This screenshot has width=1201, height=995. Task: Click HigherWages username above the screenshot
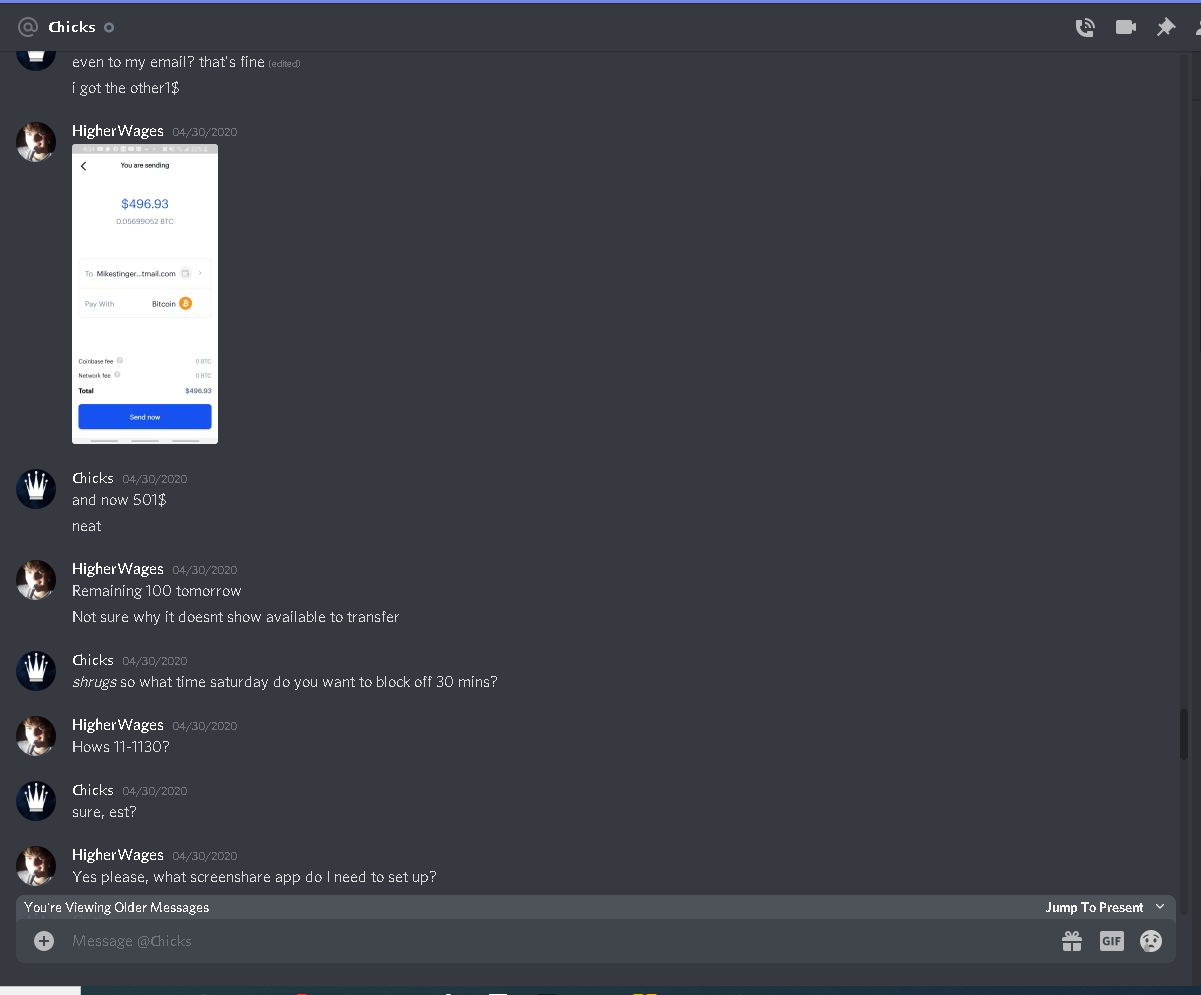118,131
